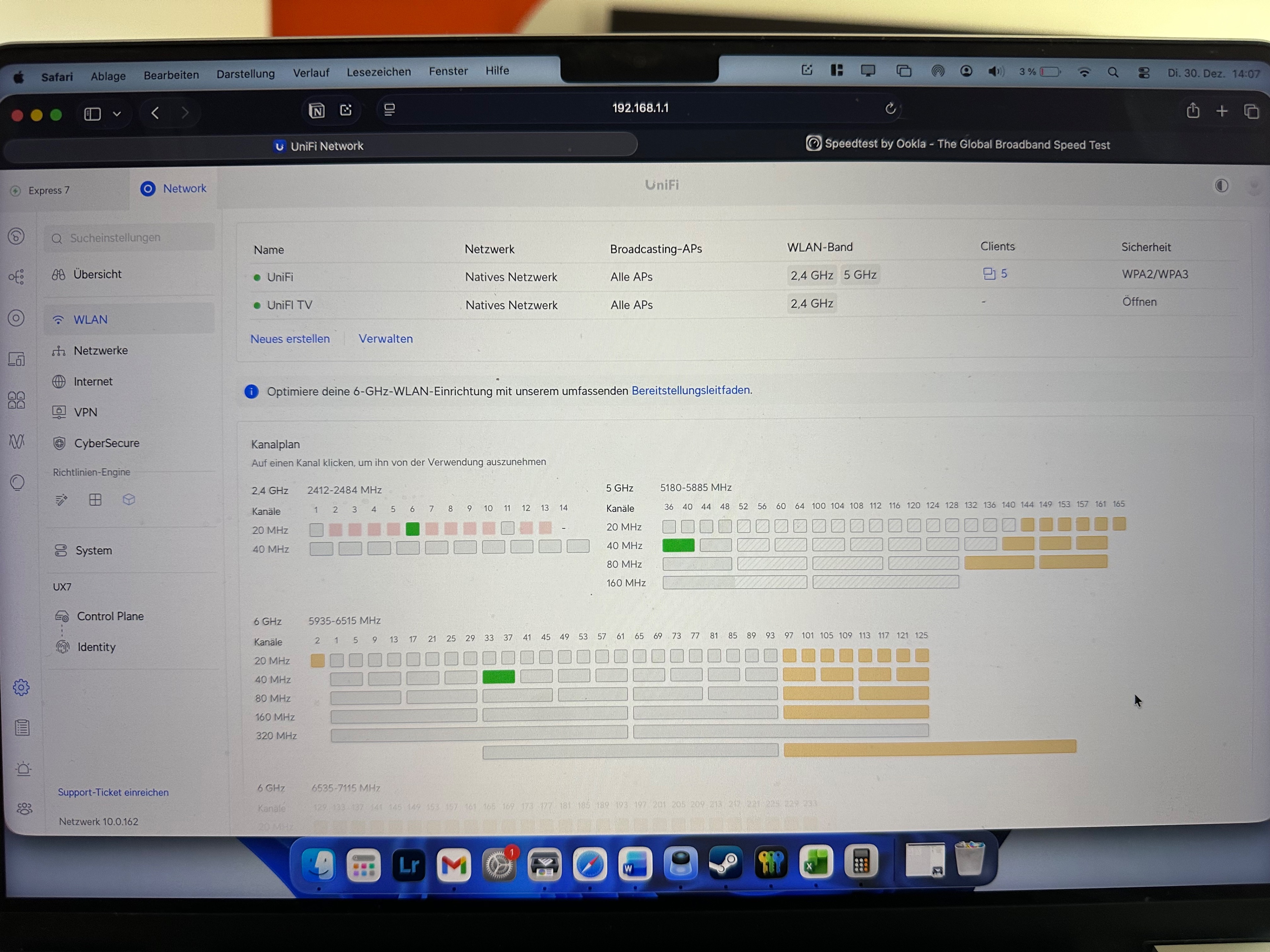Viewport: 1270px width, 952px height.
Task: Switch to the Speedtest by Ookla tab
Action: pos(958,144)
